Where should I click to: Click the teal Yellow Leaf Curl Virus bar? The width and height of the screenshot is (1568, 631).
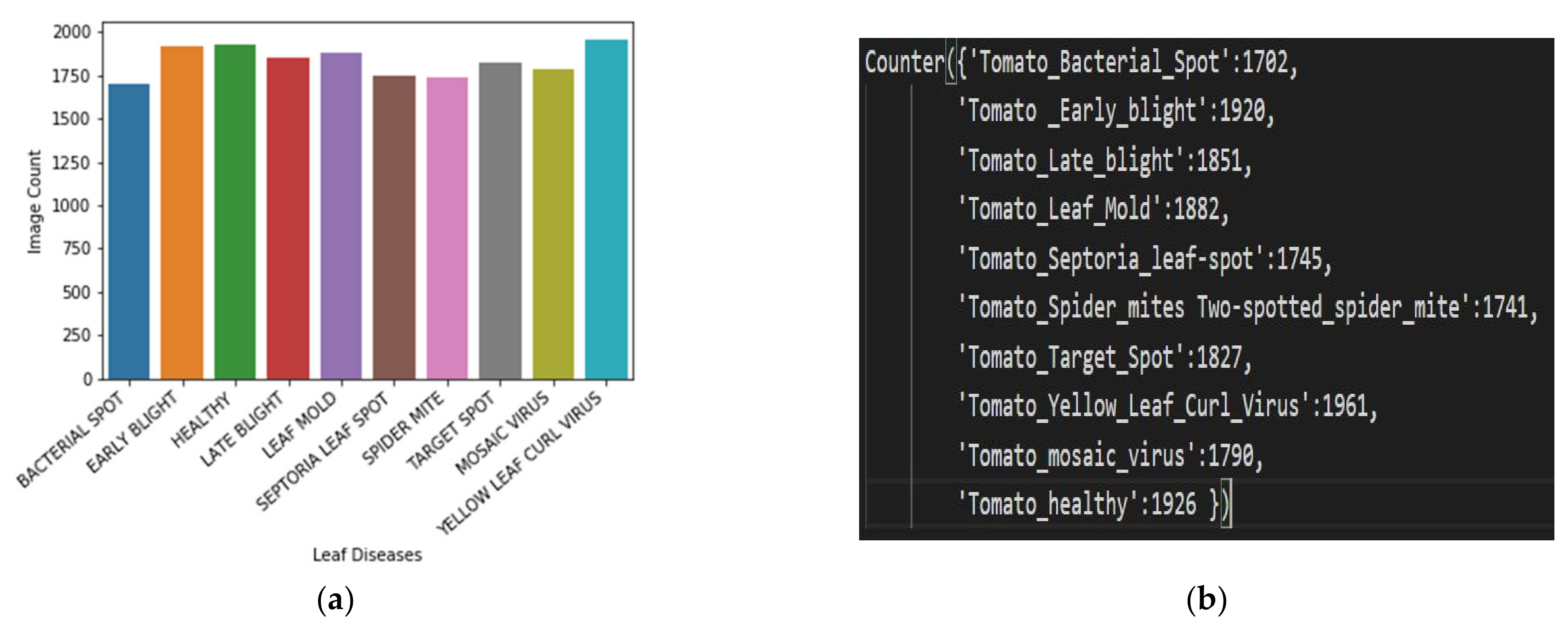point(606,209)
